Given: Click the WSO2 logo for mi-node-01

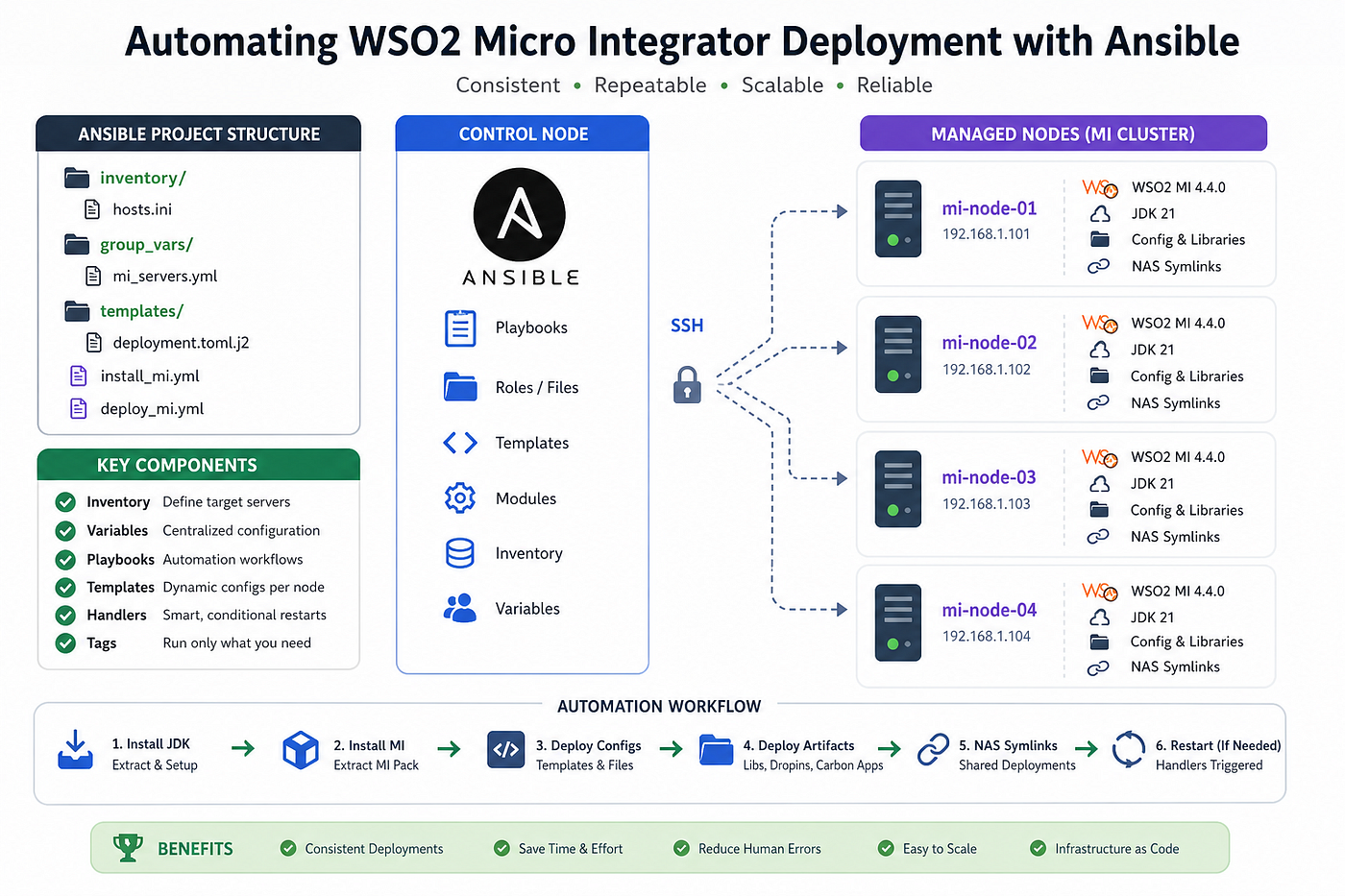Looking at the screenshot, I should point(1100,187).
